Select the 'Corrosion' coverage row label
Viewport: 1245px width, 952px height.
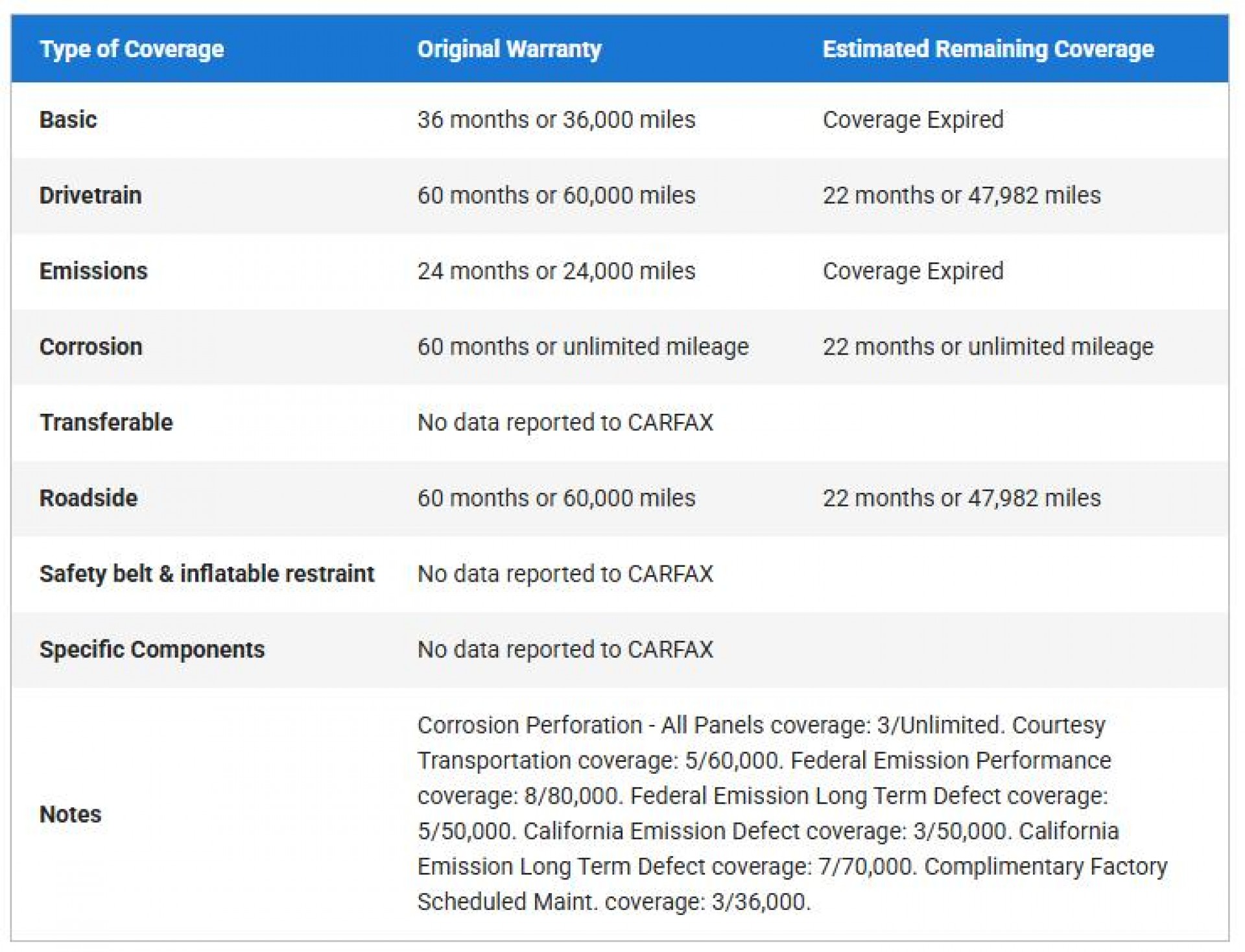[91, 347]
